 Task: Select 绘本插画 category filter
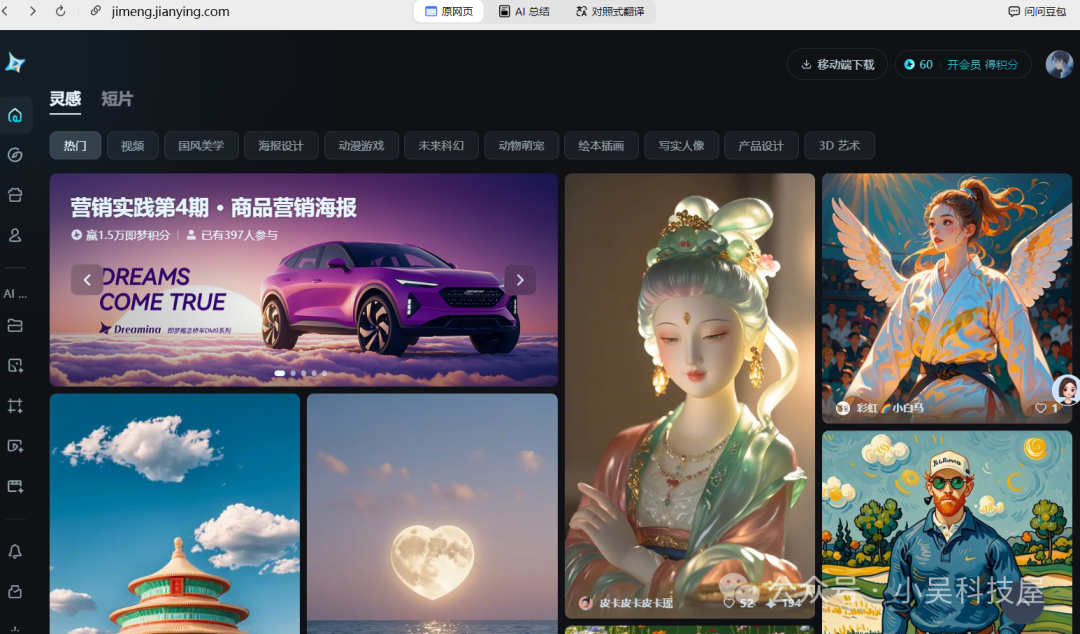point(601,145)
